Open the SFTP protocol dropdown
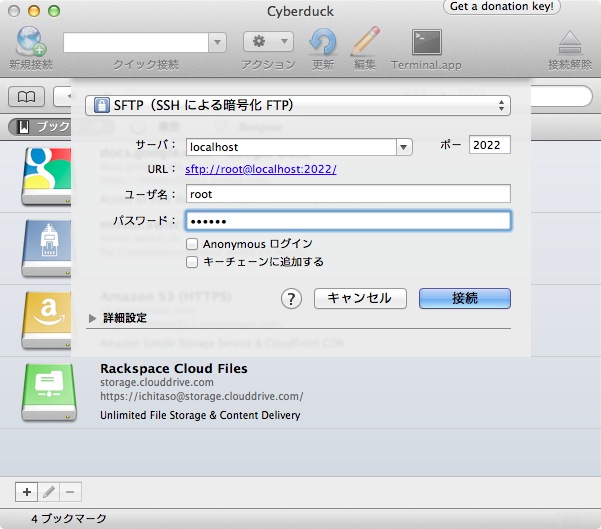 click(298, 105)
